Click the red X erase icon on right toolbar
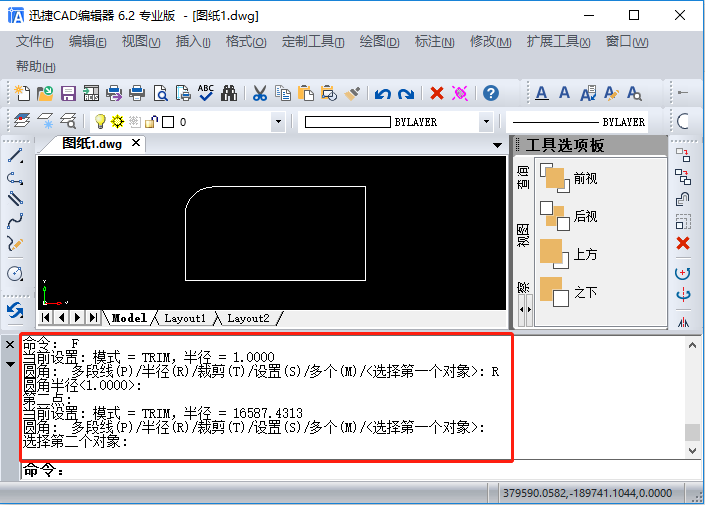The height and width of the screenshot is (505, 705). (x=683, y=243)
